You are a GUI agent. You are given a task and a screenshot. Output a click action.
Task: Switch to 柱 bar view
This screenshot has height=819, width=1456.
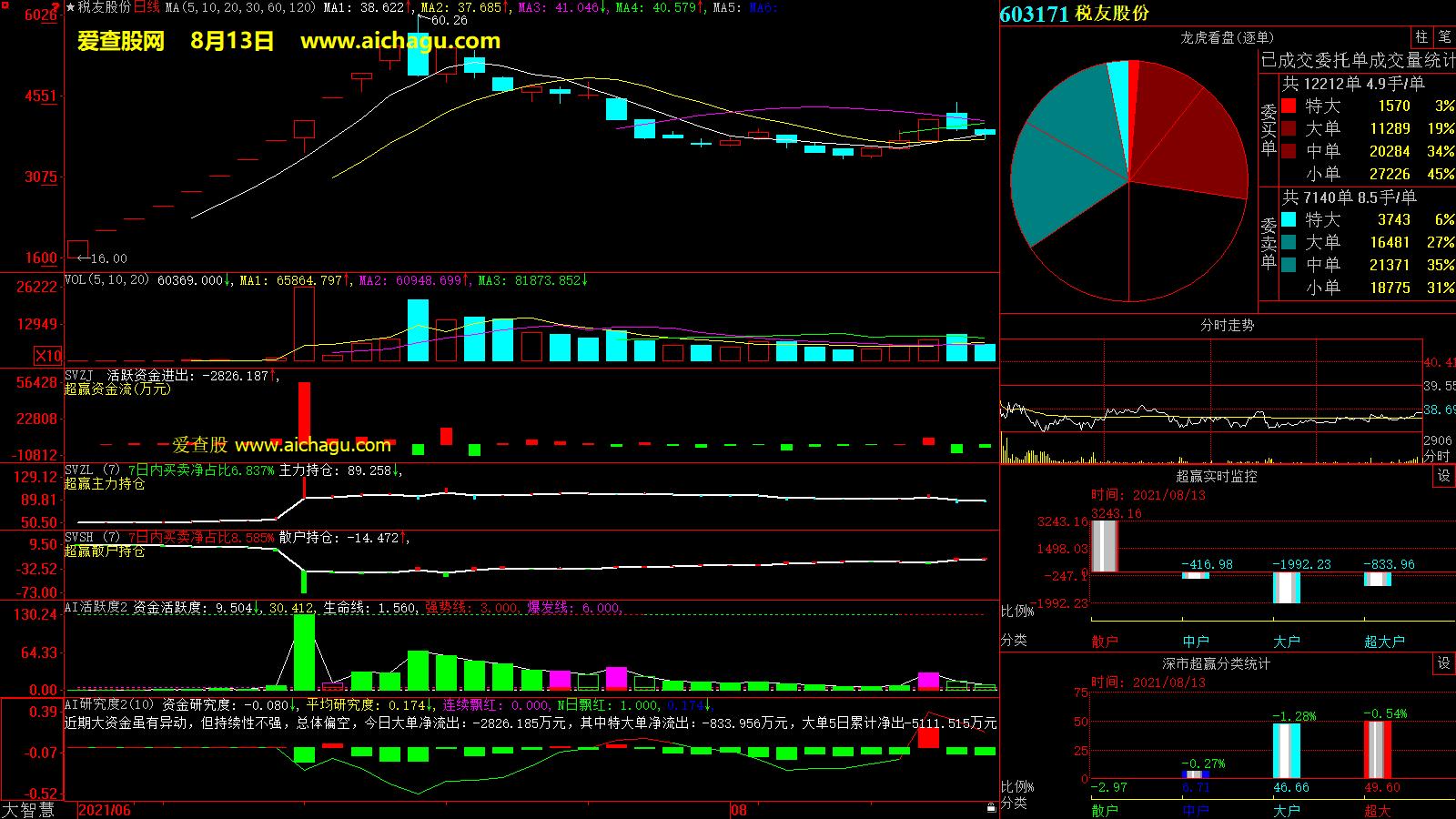(1421, 37)
